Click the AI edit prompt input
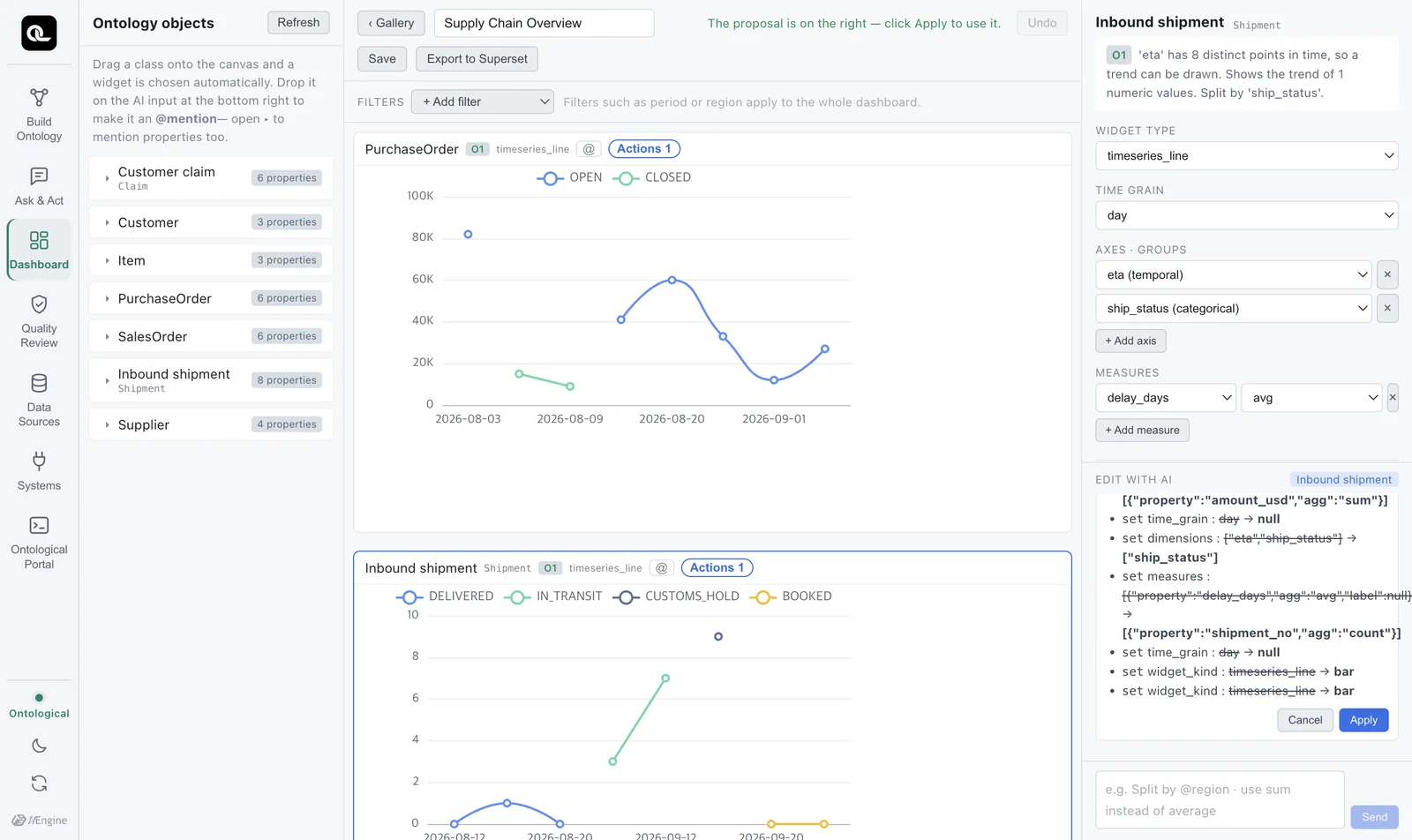The image size is (1412, 840). pyautogui.click(x=1220, y=800)
